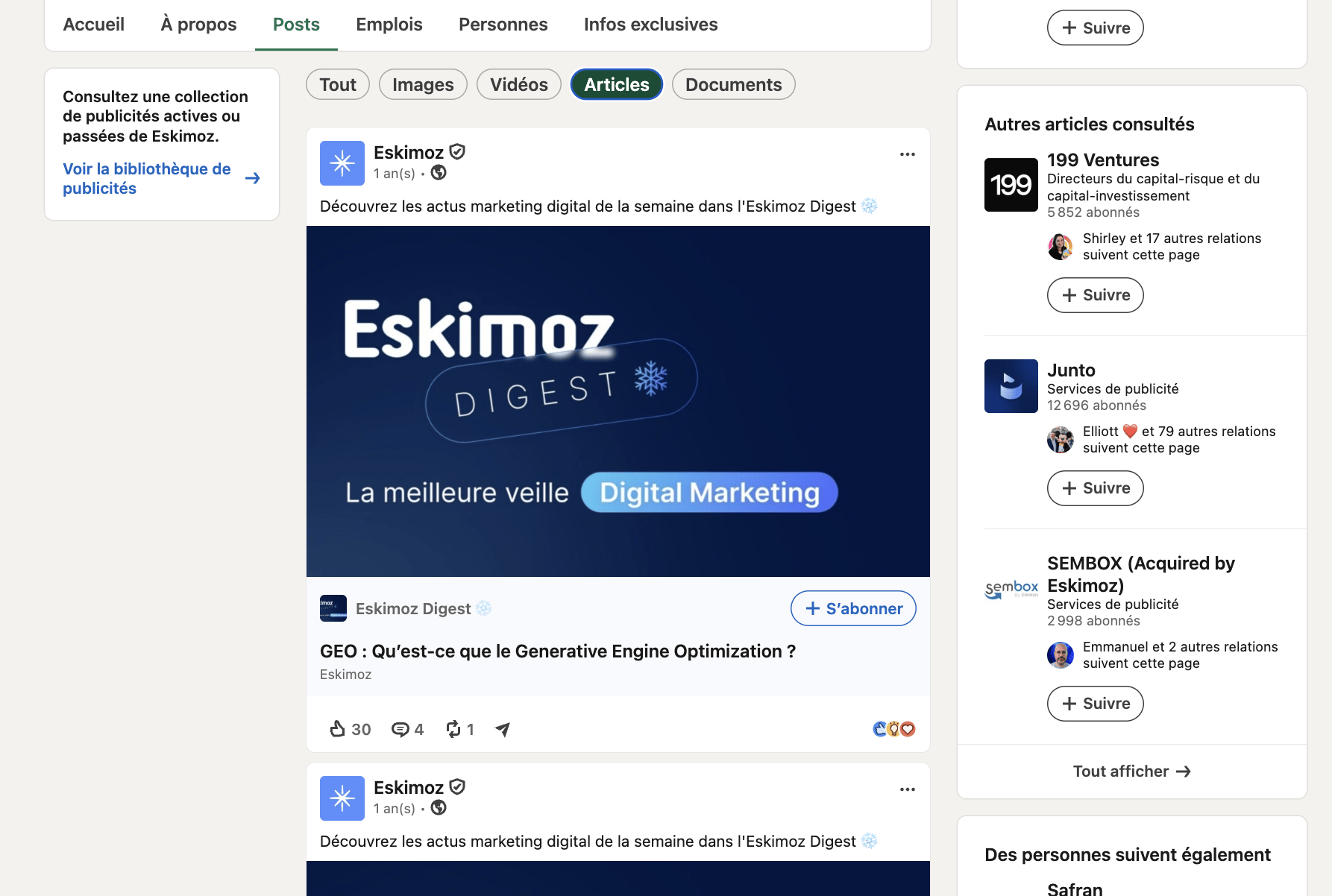Click arrow next to ad library link
The height and width of the screenshot is (896, 1332).
(x=253, y=178)
